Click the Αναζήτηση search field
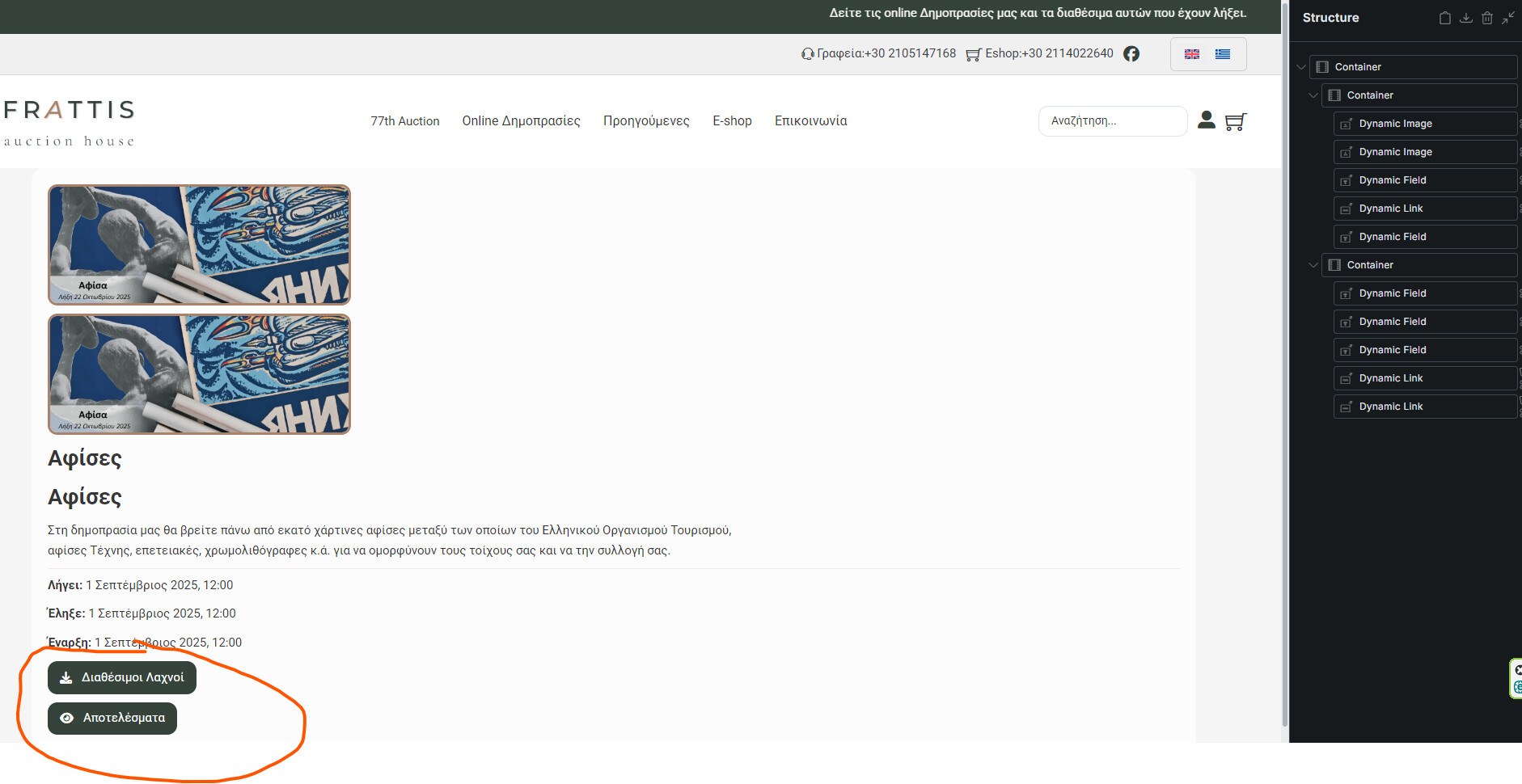This screenshot has height=784, width=1522. (x=1112, y=121)
